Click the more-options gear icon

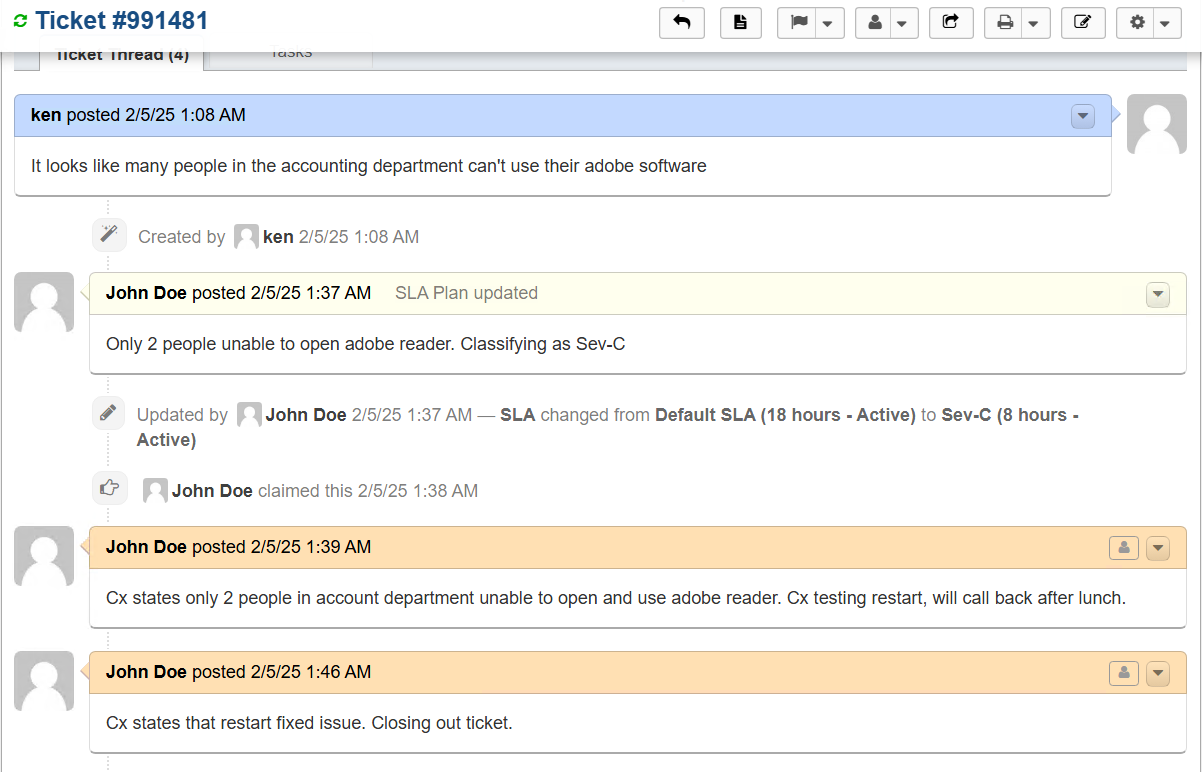(x=1137, y=22)
